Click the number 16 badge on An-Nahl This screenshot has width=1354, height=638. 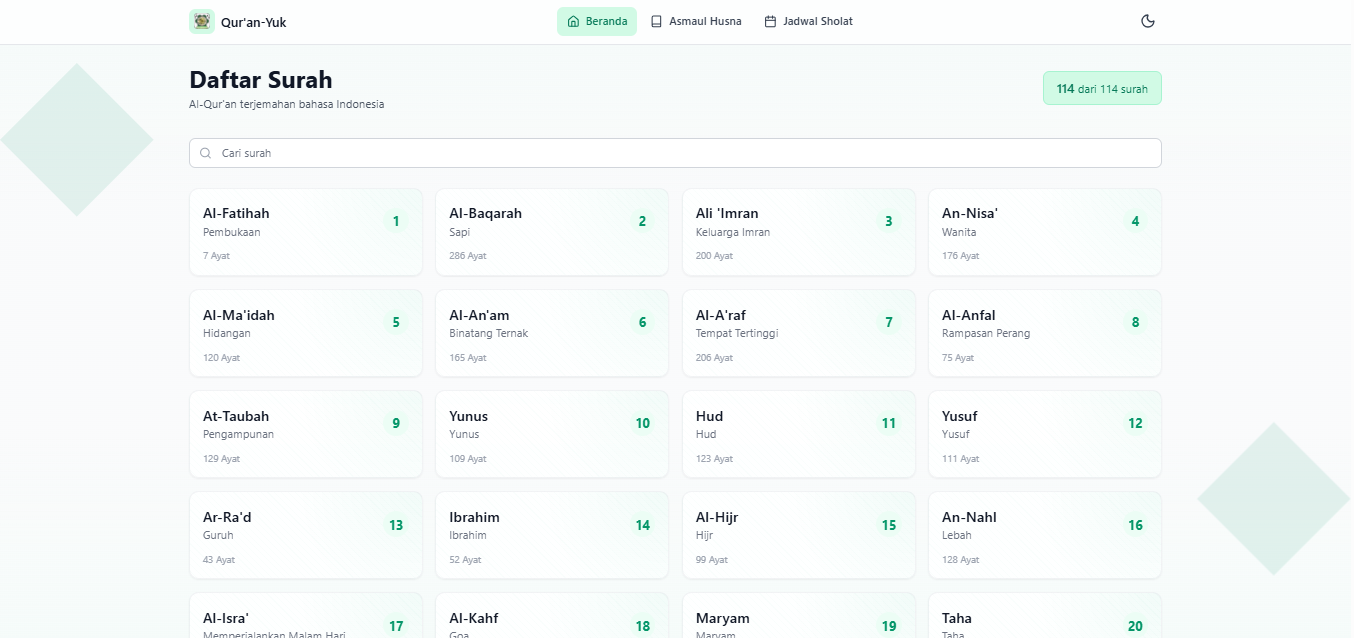click(1135, 525)
